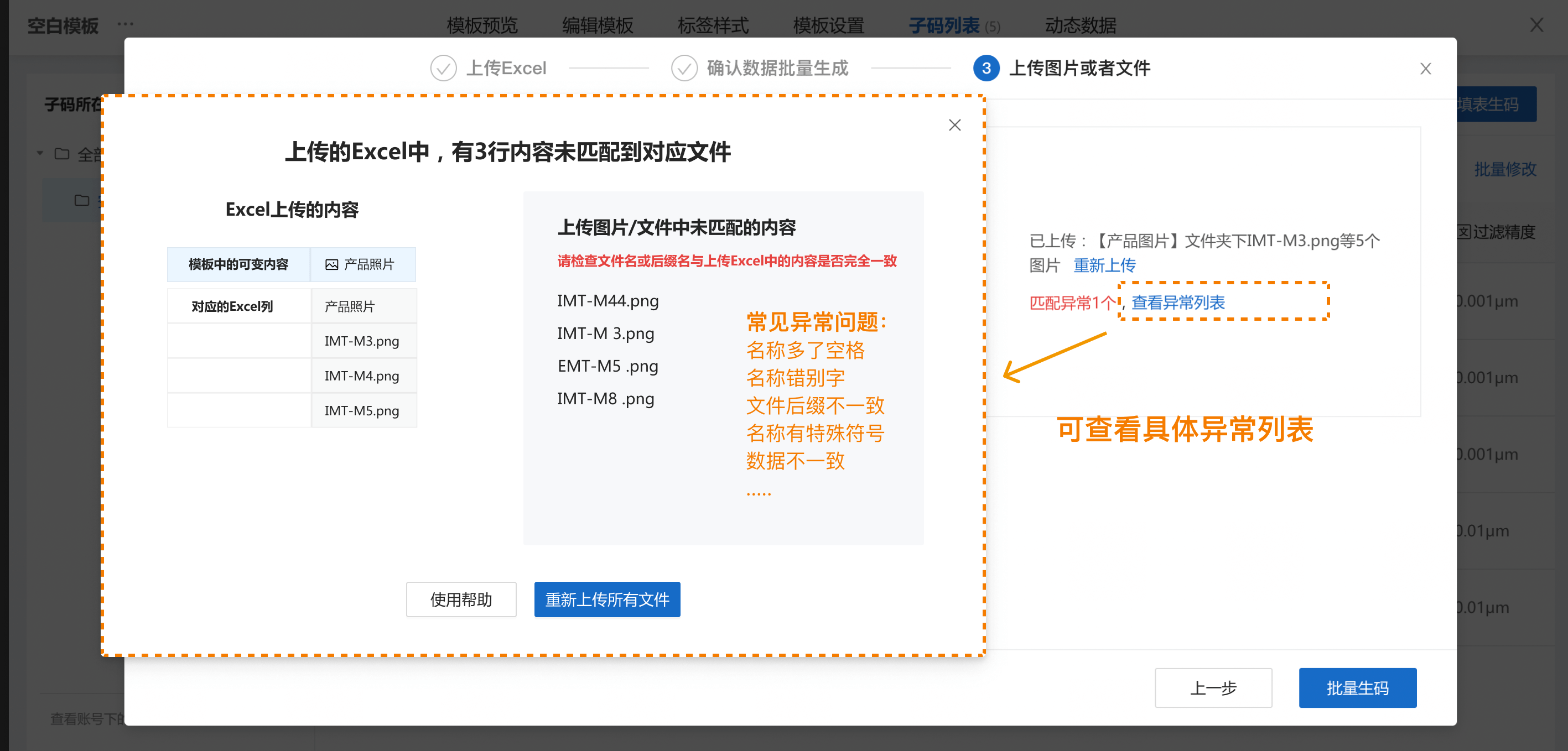Close the unmatched files popup
This screenshot has width=1568, height=751.
pyautogui.click(x=954, y=126)
